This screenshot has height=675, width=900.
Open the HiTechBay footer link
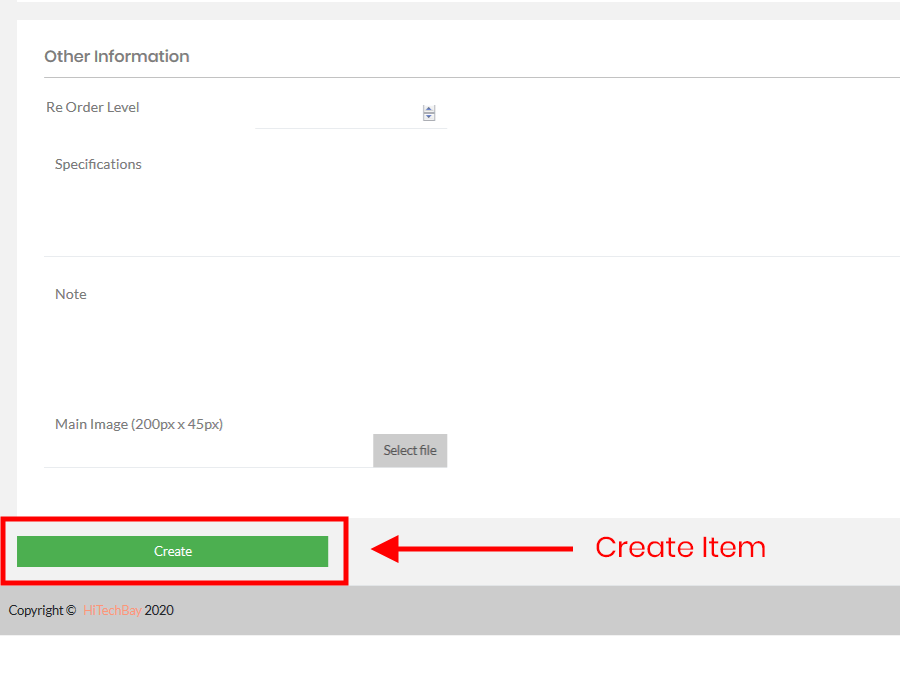(112, 610)
